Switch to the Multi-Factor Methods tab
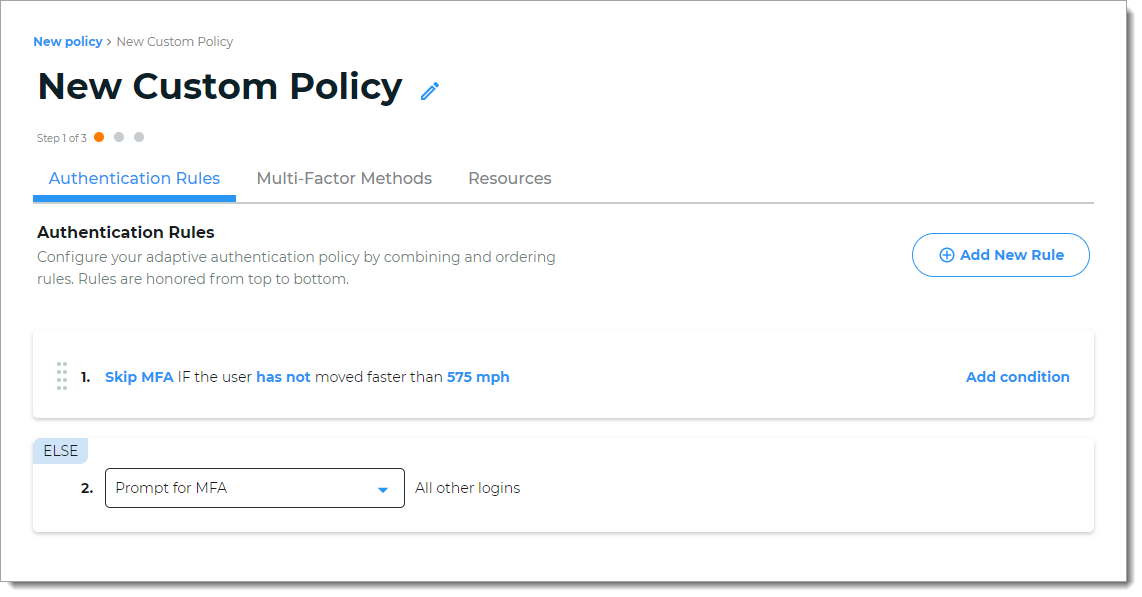1142x597 pixels. (x=344, y=178)
